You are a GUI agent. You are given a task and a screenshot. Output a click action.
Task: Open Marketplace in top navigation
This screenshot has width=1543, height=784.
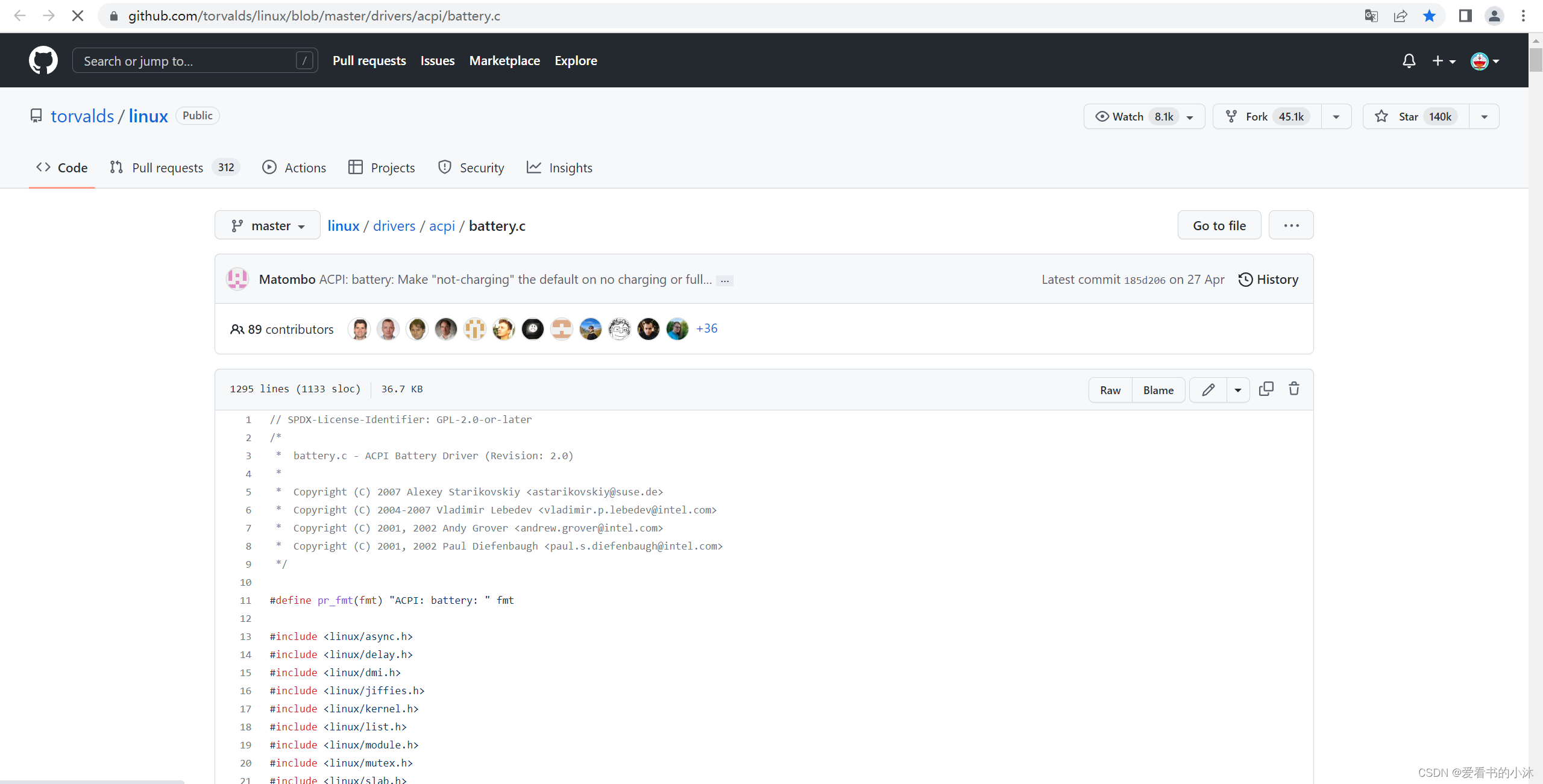coord(504,60)
